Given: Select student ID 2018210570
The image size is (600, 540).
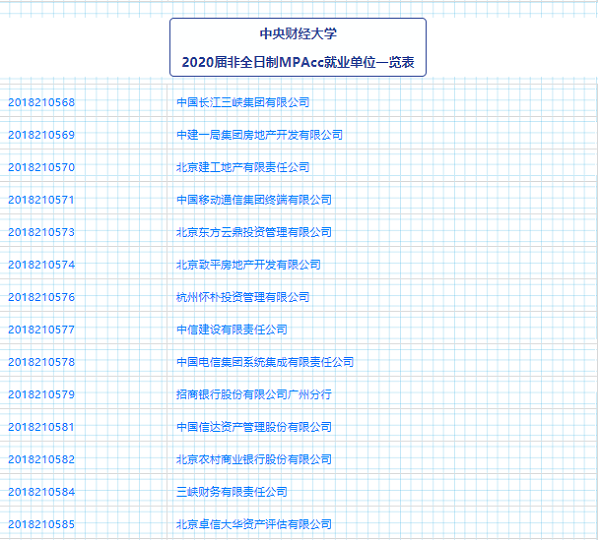Looking at the screenshot, I should point(41,167).
